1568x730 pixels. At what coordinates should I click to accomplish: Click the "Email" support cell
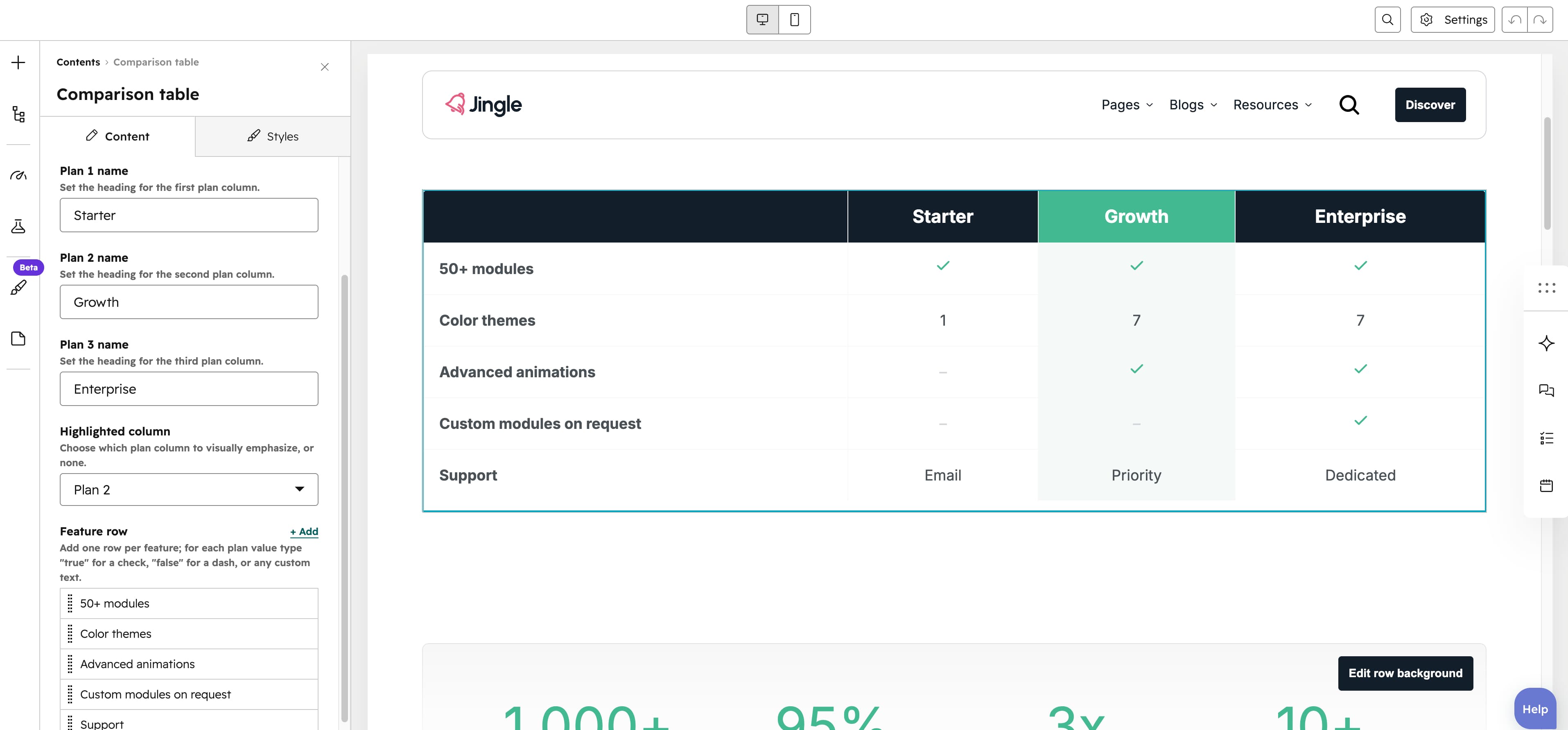coord(942,476)
